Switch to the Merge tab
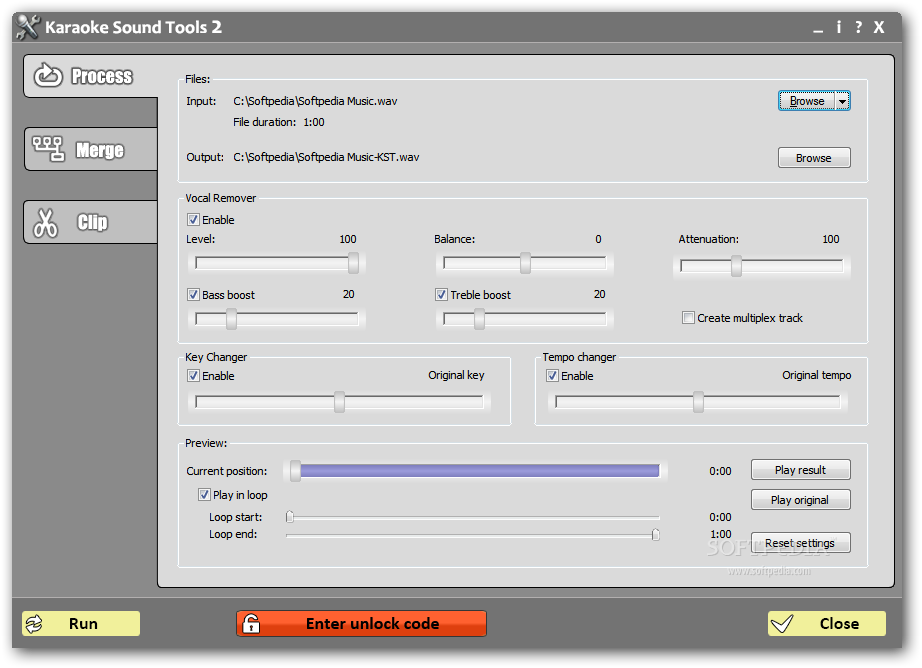Viewport: 922px width, 668px height. [99, 150]
